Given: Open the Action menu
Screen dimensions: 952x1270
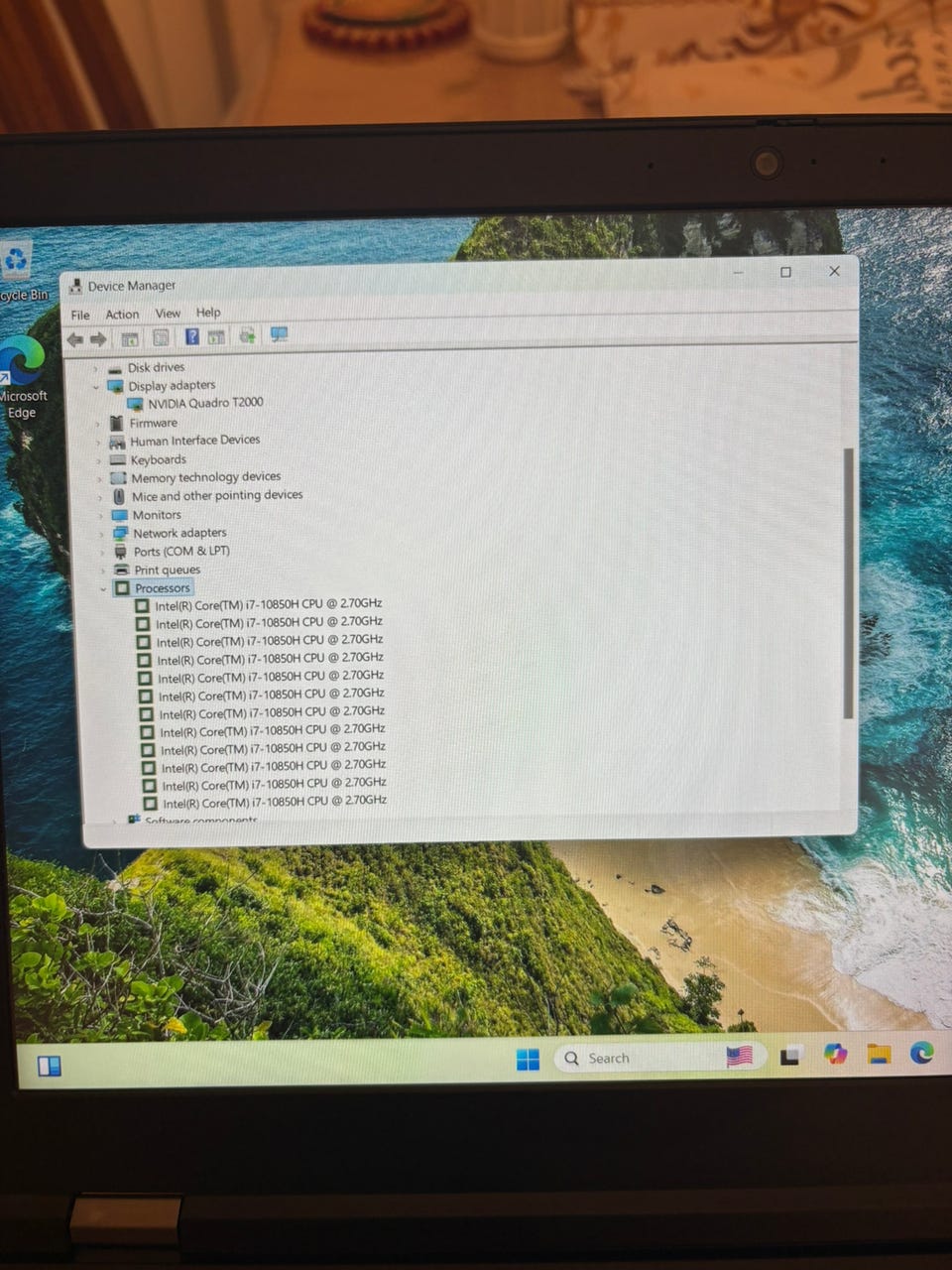Looking at the screenshot, I should click(x=122, y=314).
